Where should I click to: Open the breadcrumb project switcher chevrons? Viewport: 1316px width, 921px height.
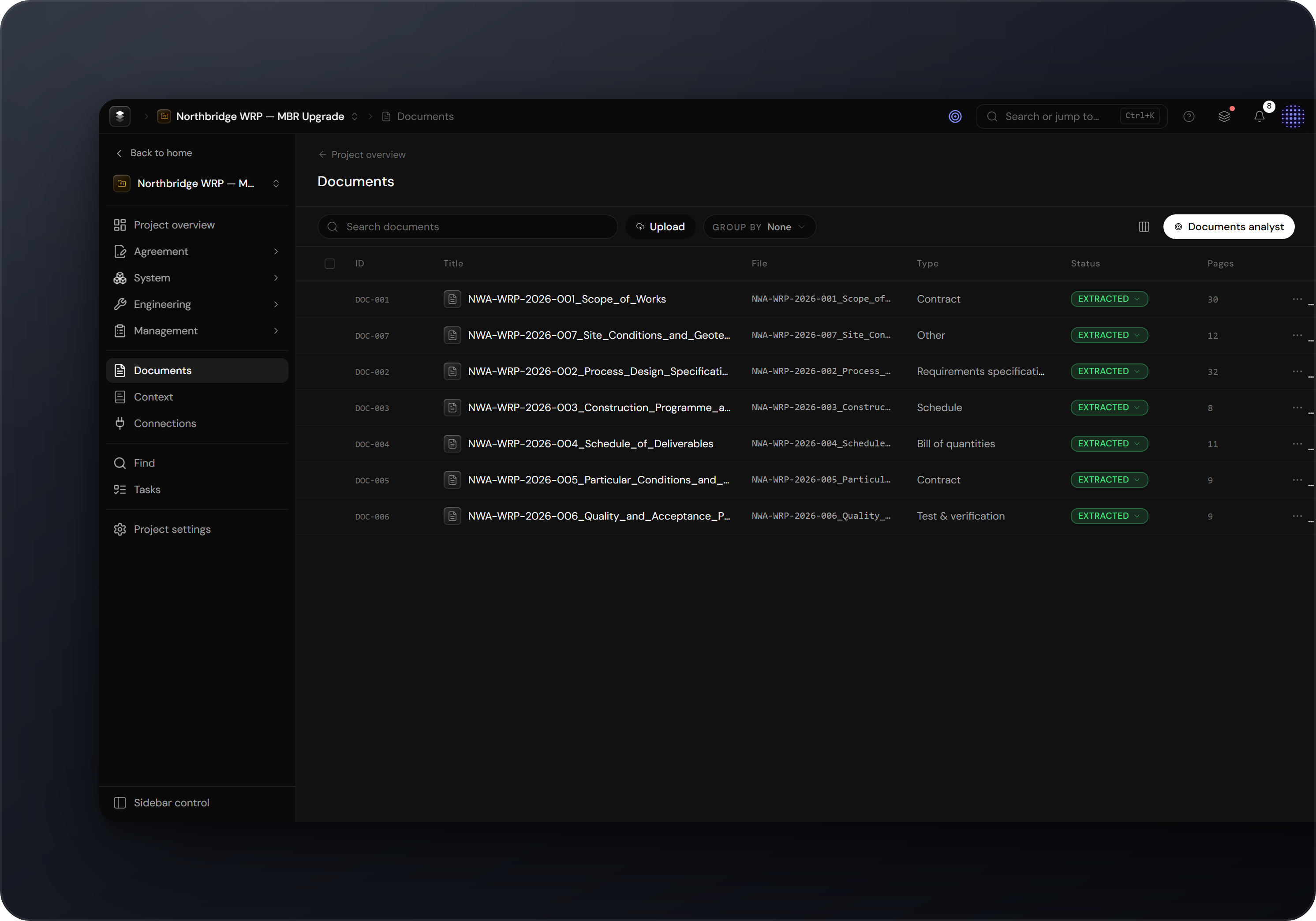tap(354, 116)
